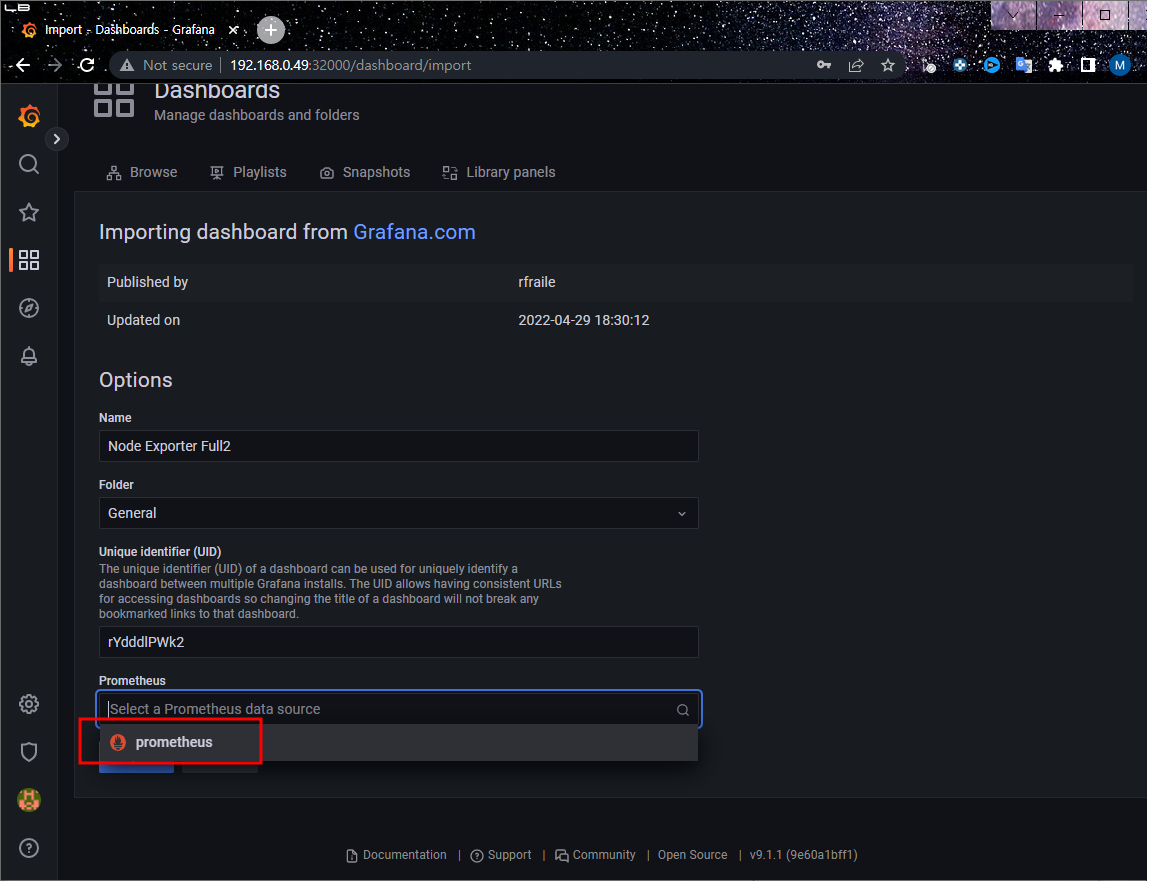Image resolution: width=1175 pixels, height=881 pixels.
Task: Click the share page icon in address bar
Action: [x=856, y=65]
